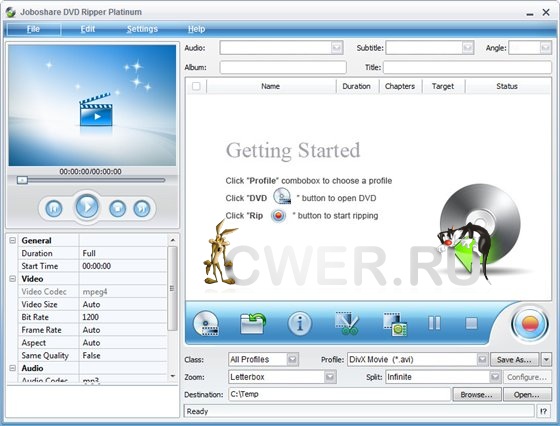
Task: Click the properties scroll up arrow
Action: pos(172,240)
